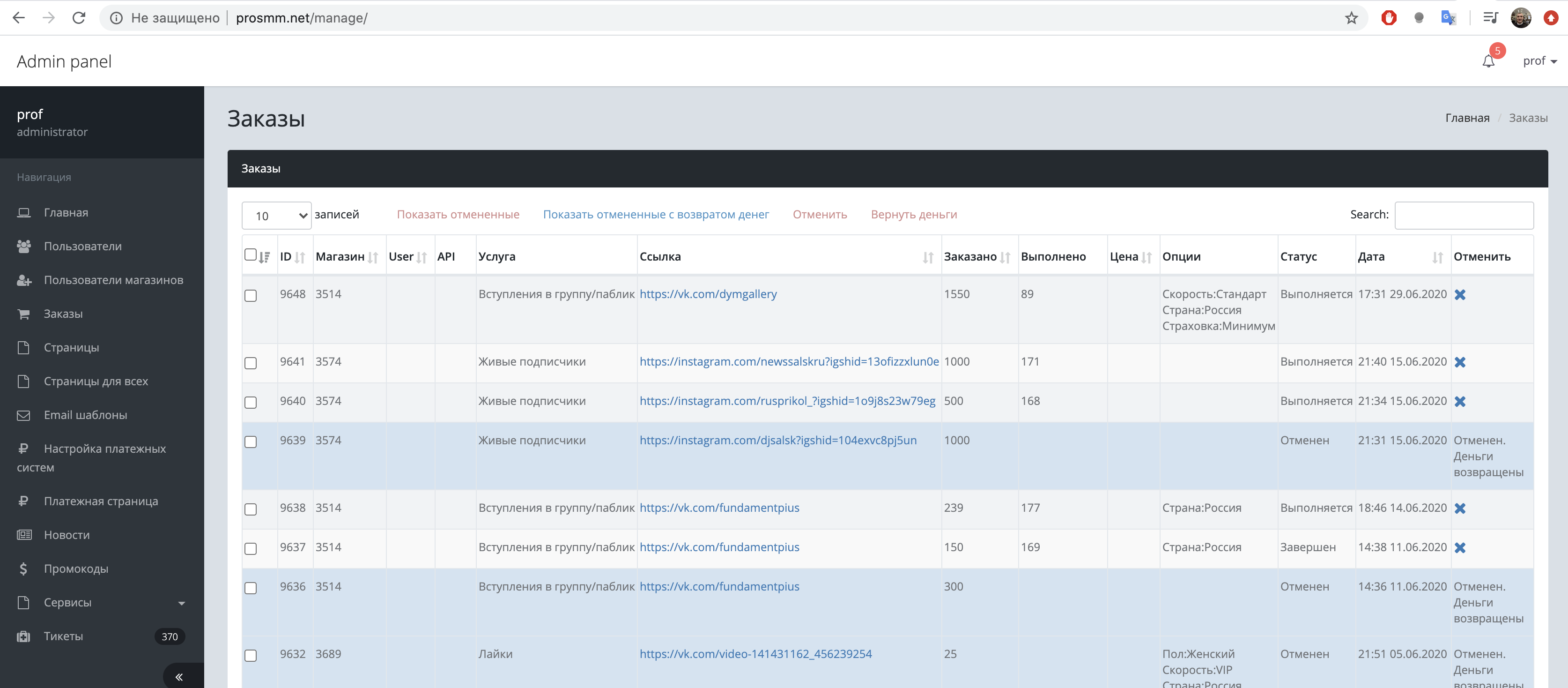Open the prof user dropdown menu
This screenshot has height=688, width=1568.
click(x=1539, y=61)
